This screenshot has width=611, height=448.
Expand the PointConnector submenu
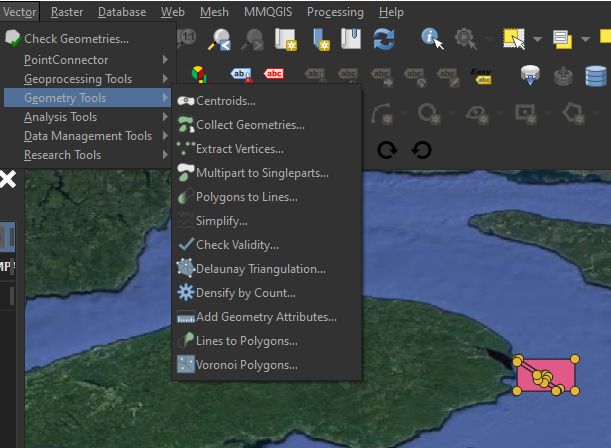click(x=87, y=60)
